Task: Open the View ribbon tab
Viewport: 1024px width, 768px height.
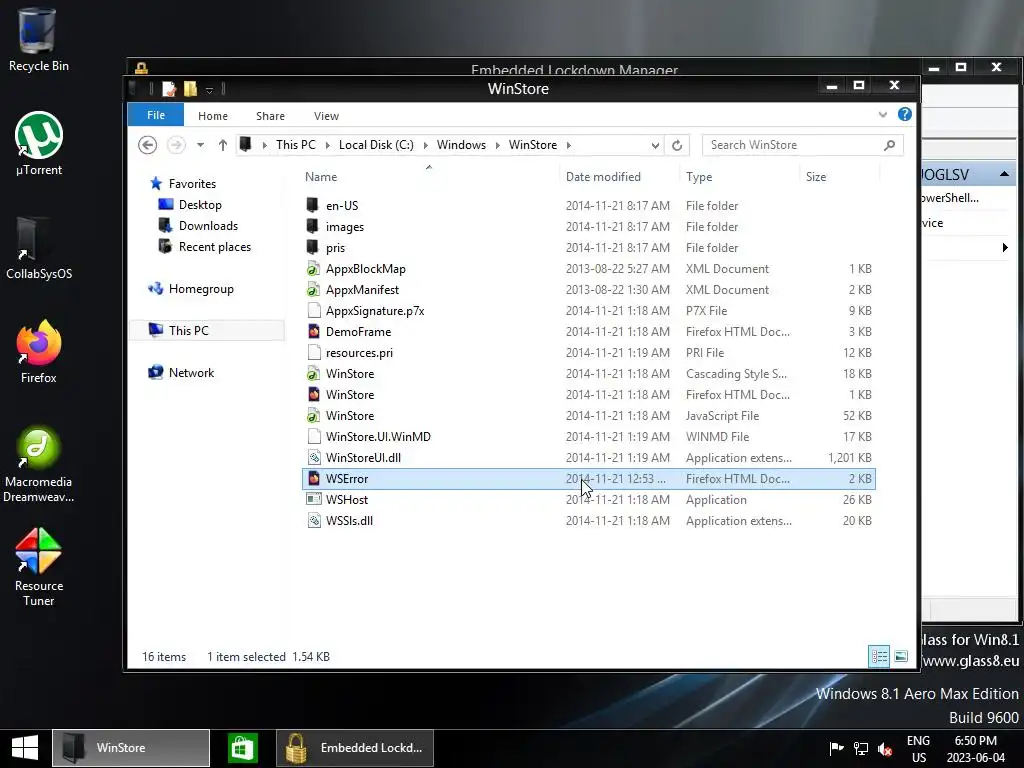Action: 326,116
